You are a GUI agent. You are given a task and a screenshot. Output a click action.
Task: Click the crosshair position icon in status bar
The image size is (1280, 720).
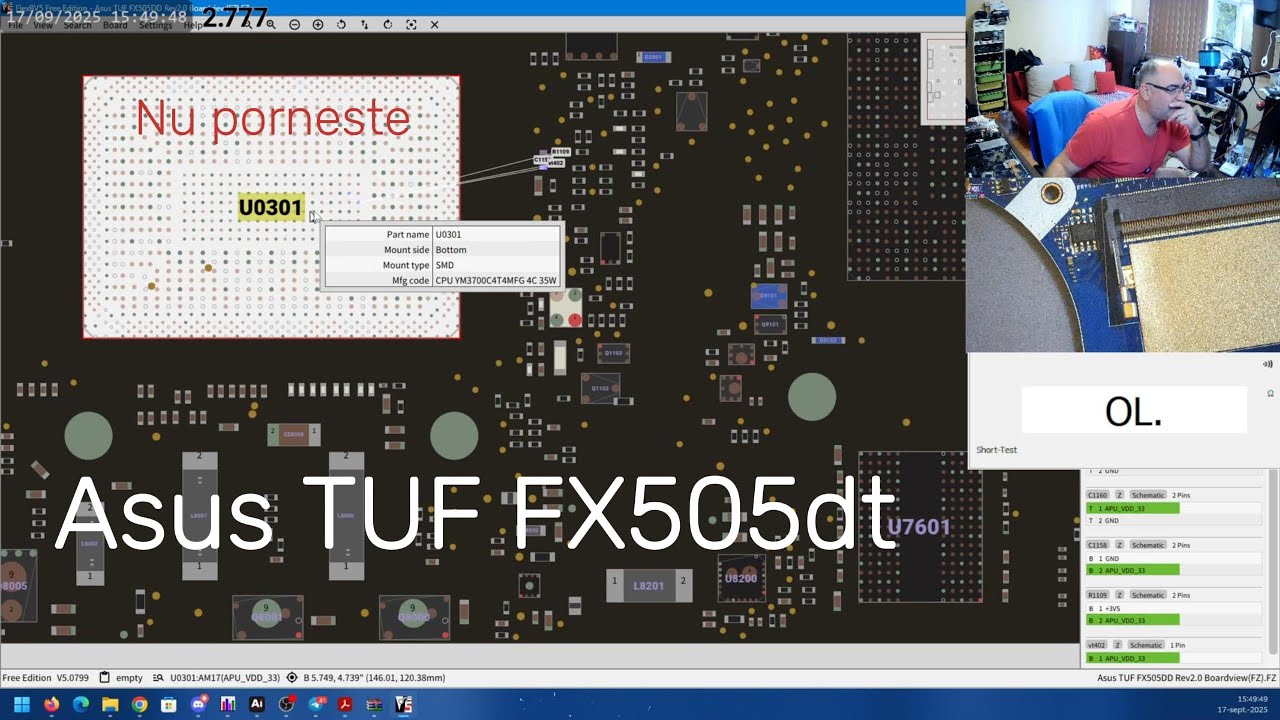coord(292,677)
